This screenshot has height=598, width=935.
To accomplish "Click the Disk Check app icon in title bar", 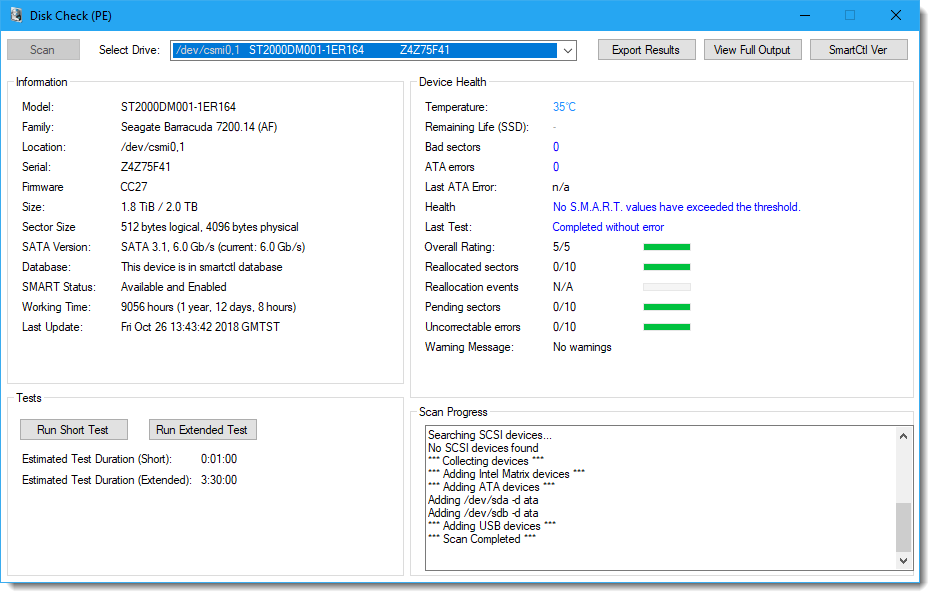I will click(16, 15).
